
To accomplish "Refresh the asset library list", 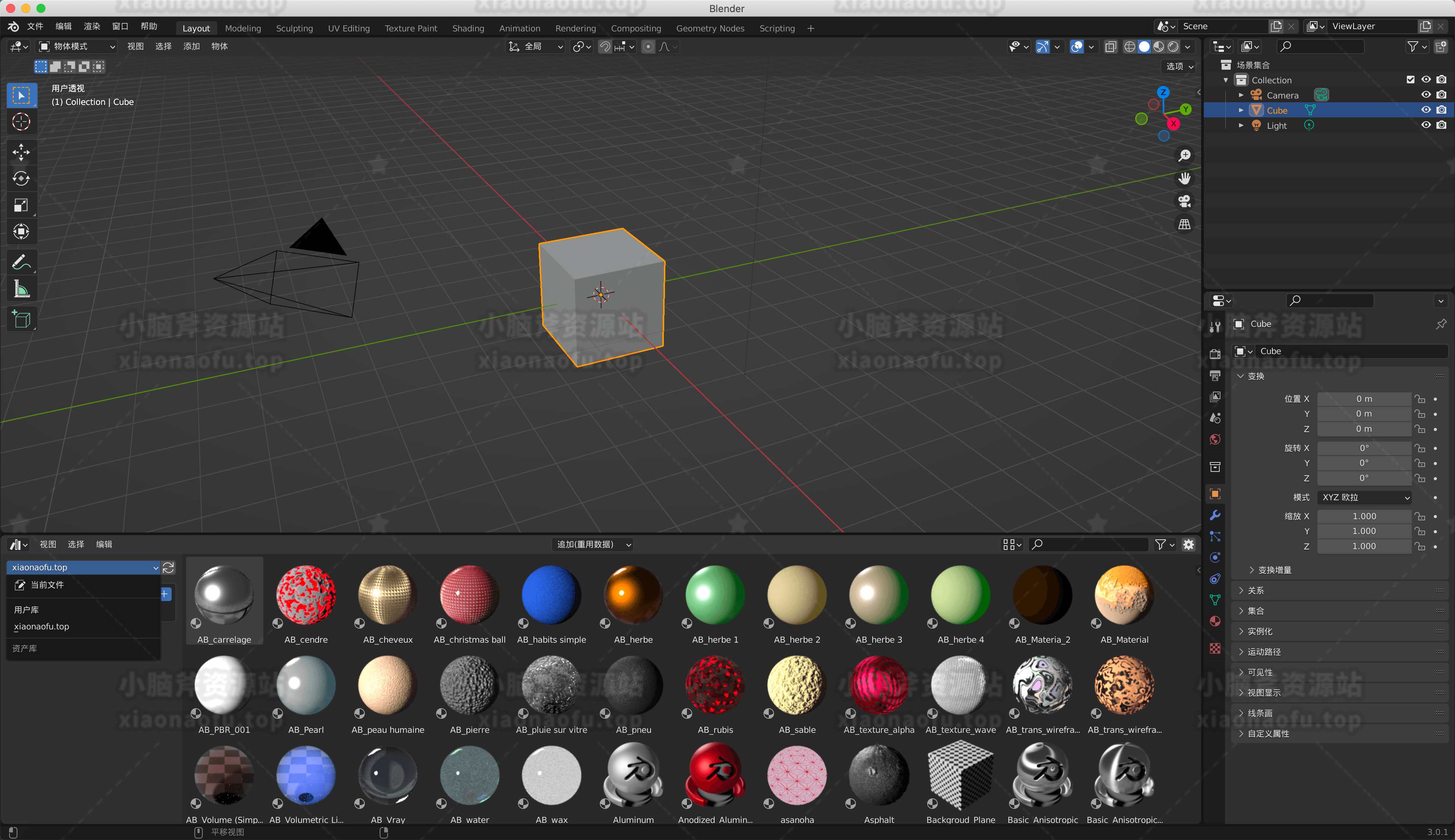I will 169,568.
